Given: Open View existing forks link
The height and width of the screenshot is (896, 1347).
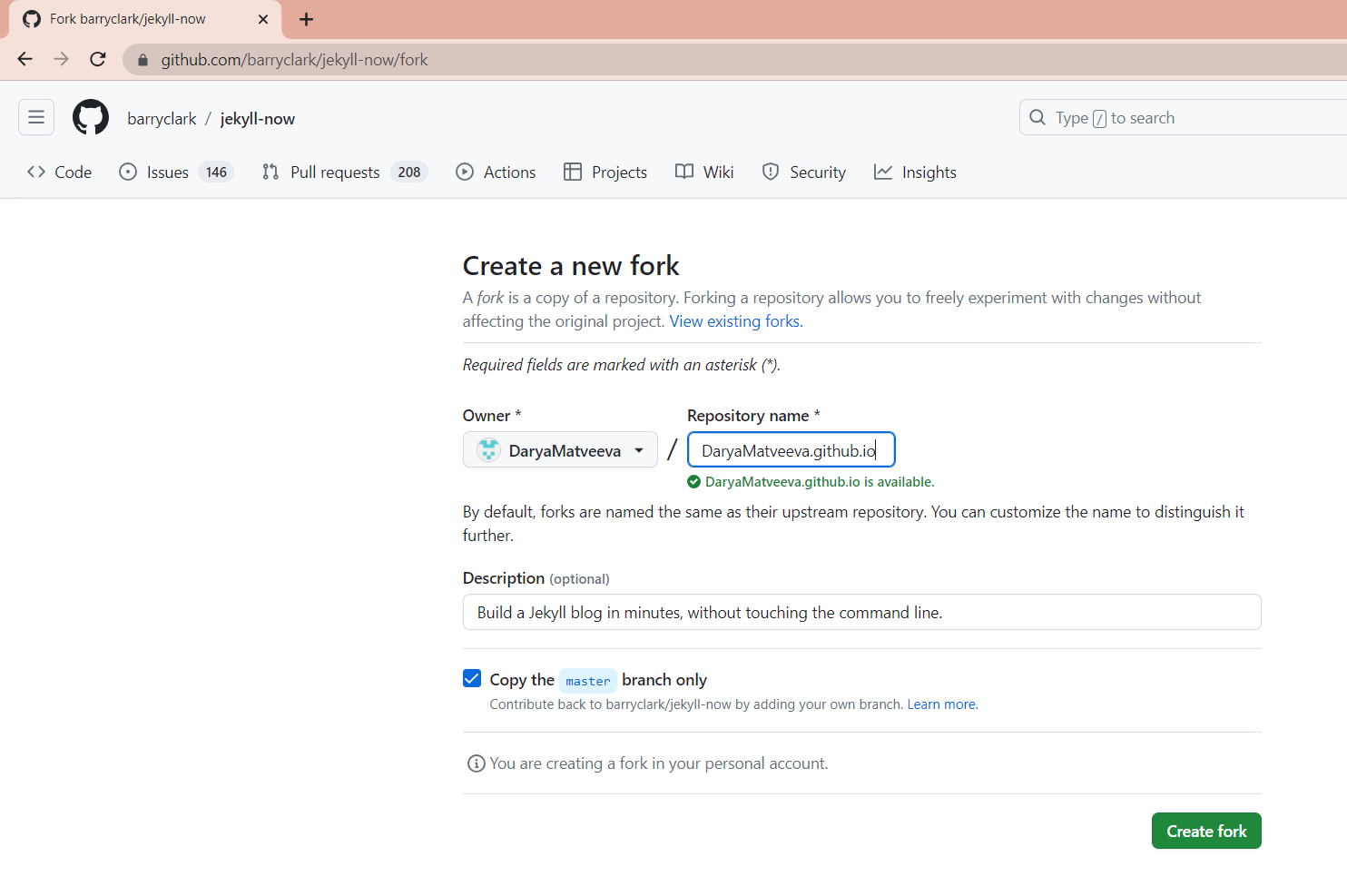Looking at the screenshot, I should [x=734, y=321].
